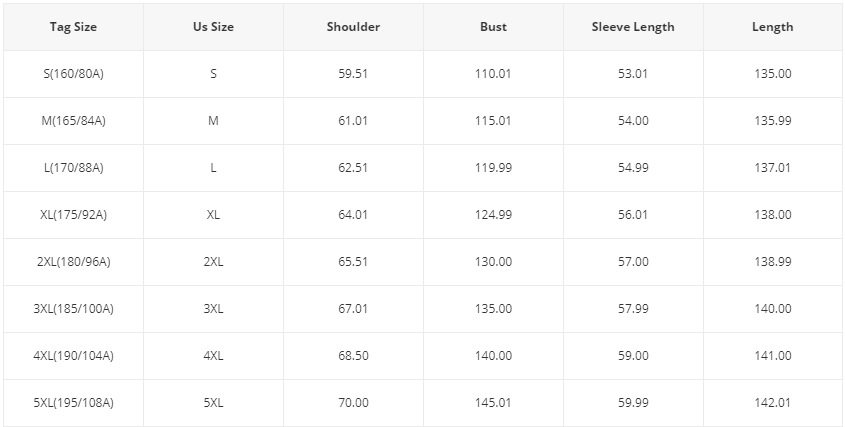Click the S(160/80A) tag size cell
The width and height of the screenshot is (845, 427).
(73, 74)
